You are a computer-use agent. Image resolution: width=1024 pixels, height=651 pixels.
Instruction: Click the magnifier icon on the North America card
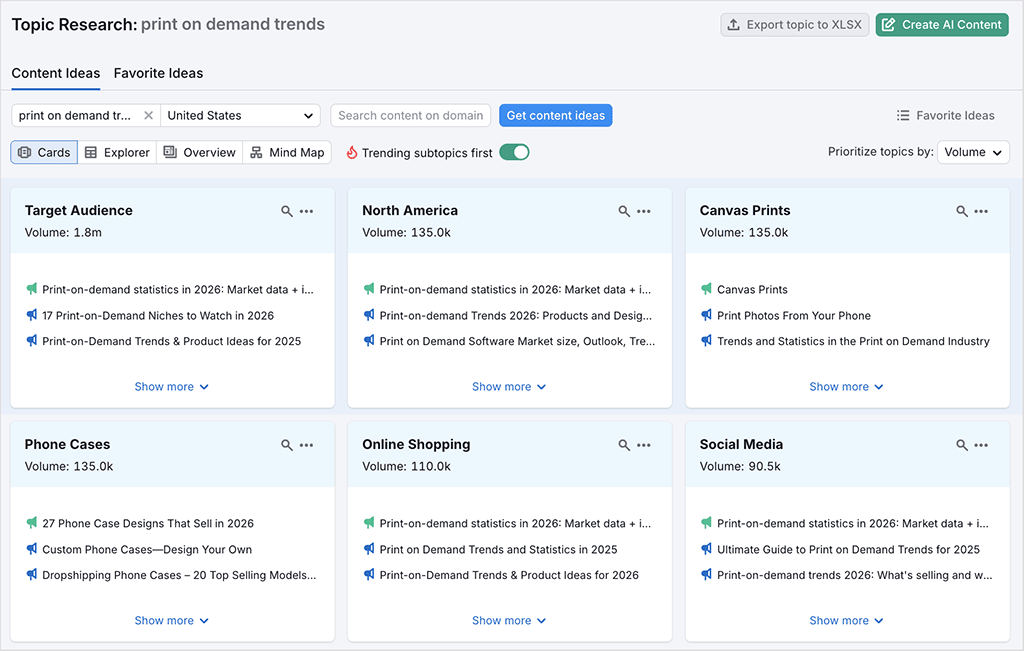623,210
